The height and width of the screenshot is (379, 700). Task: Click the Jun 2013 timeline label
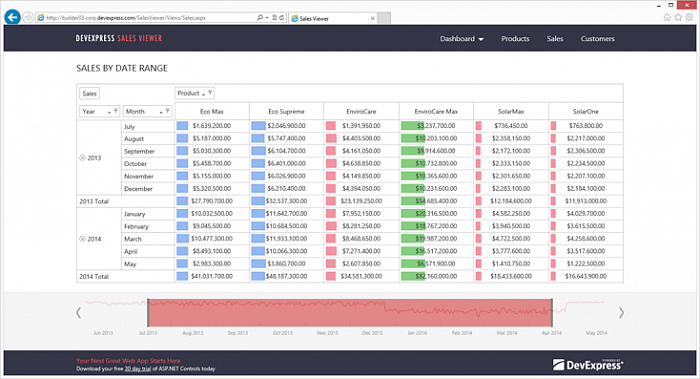coord(103,333)
